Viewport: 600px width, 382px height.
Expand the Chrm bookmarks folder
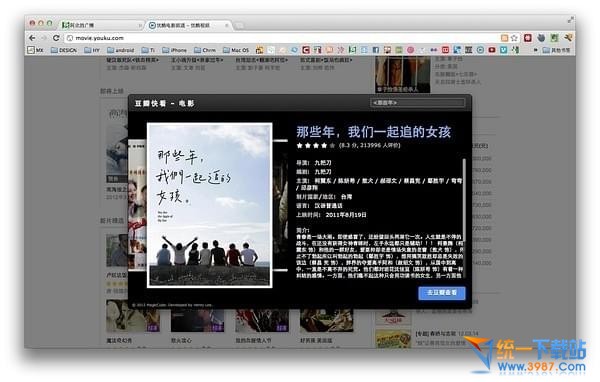[x=205, y=50]
